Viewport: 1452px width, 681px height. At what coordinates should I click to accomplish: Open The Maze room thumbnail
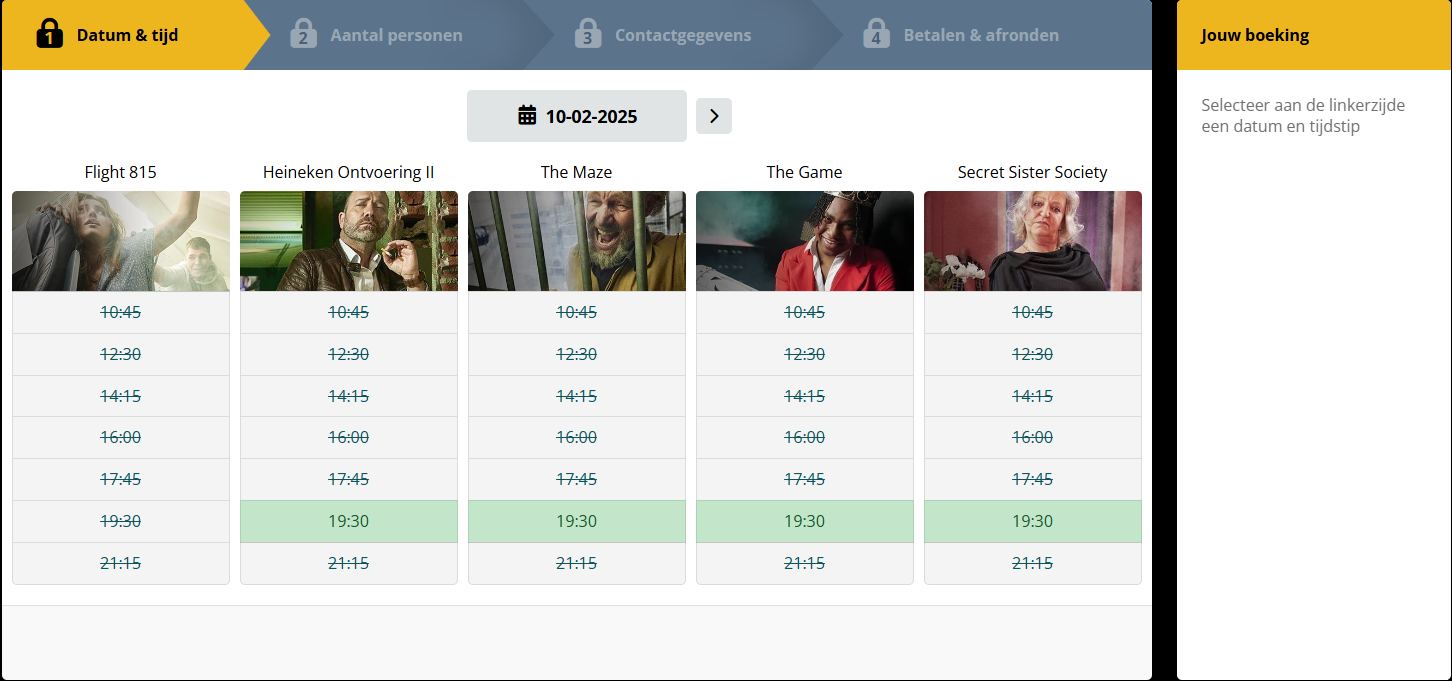point(577,241)
